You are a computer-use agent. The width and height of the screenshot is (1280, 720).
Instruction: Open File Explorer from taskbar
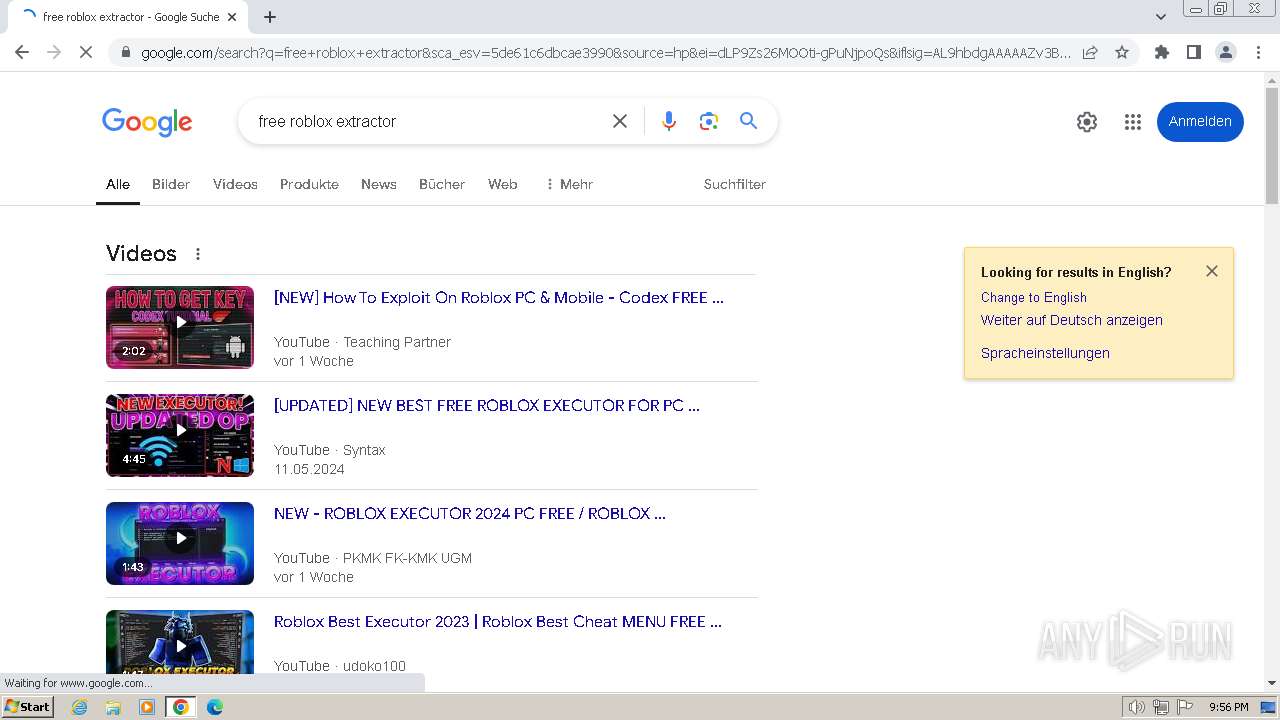[113, 707]
